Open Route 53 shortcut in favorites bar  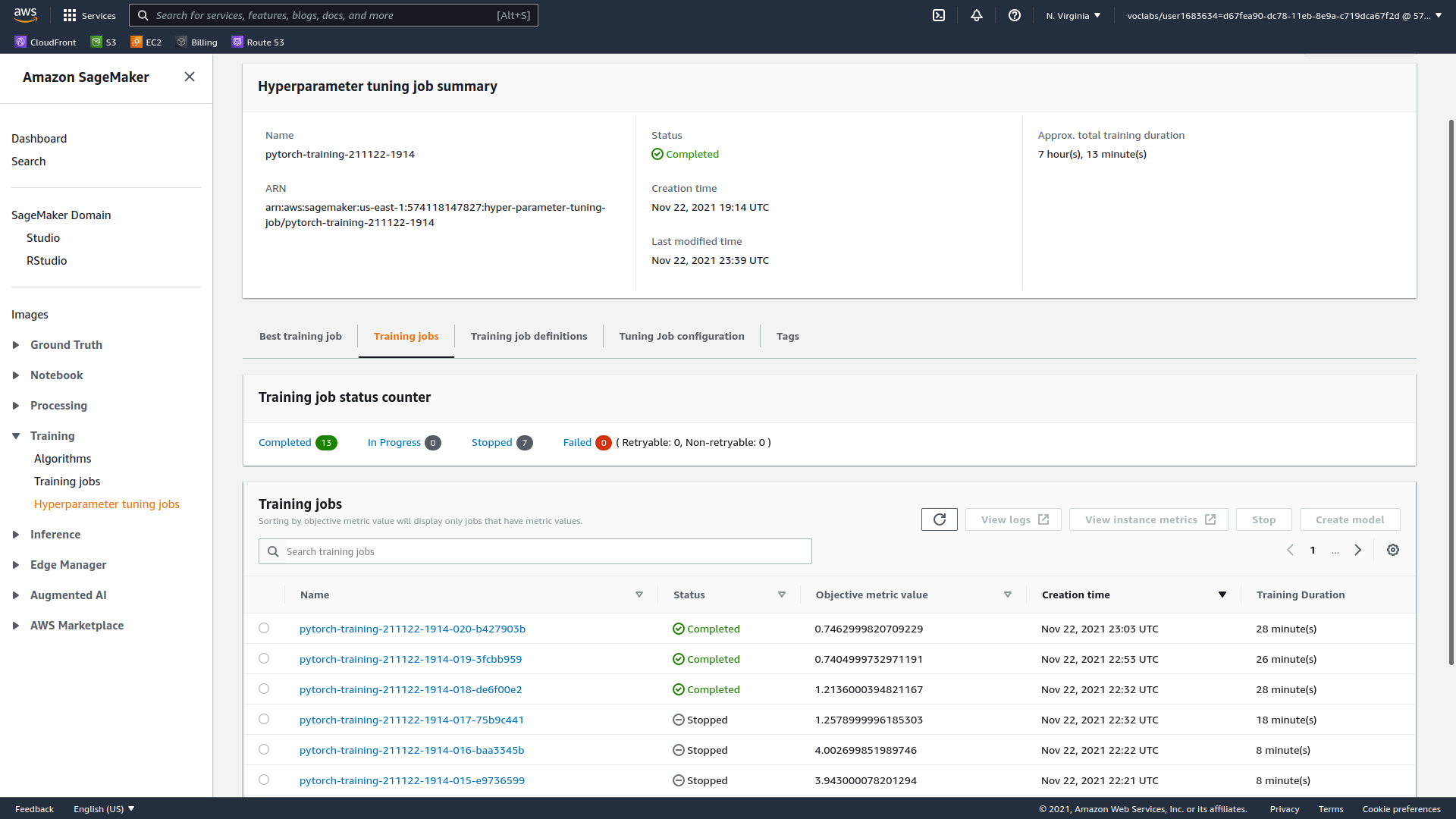pyautogui.click(x=258, y=42)
